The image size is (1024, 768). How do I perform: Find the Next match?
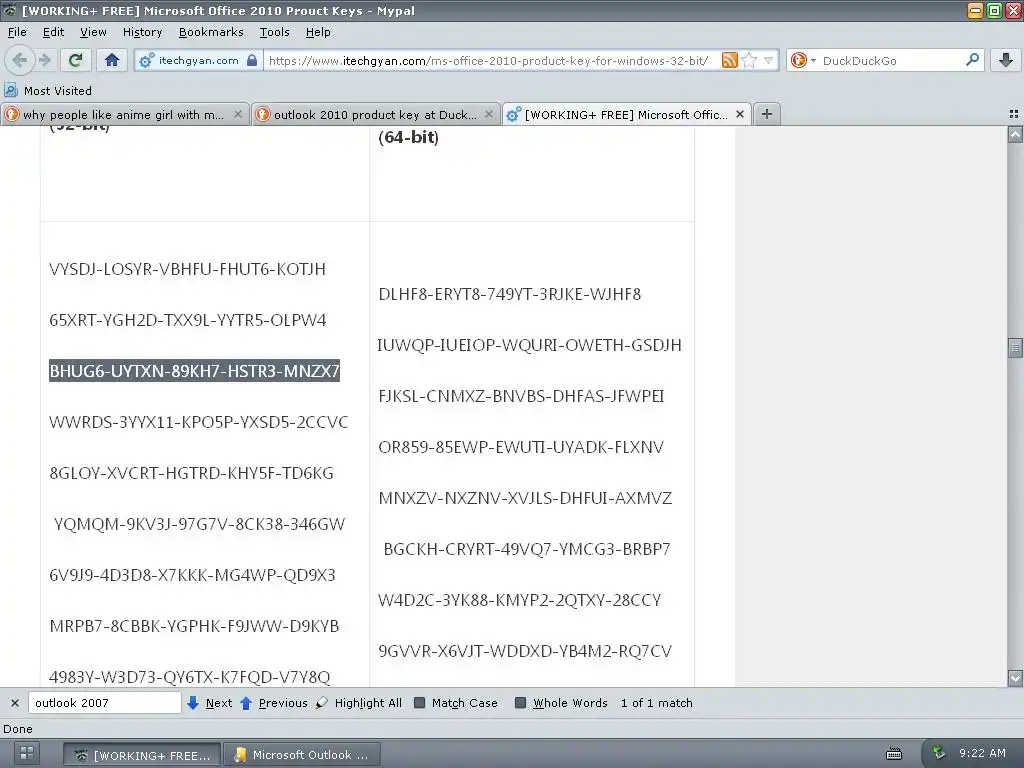point(210,703)
